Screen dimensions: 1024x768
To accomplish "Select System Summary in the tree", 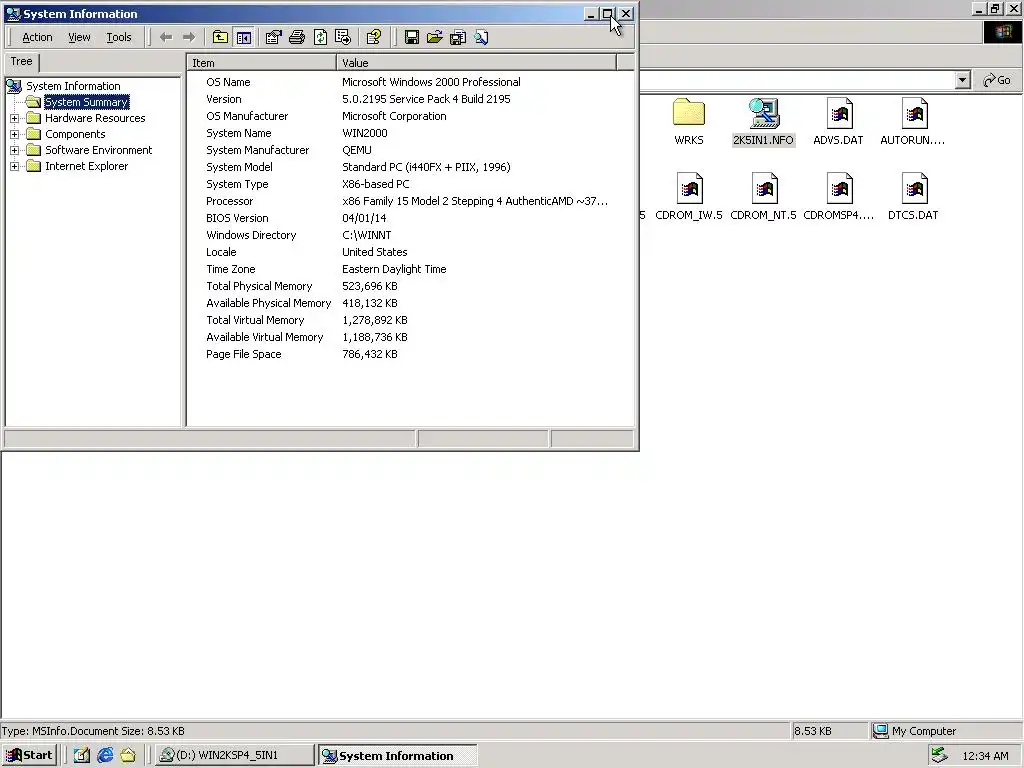I will coord(86,103).
